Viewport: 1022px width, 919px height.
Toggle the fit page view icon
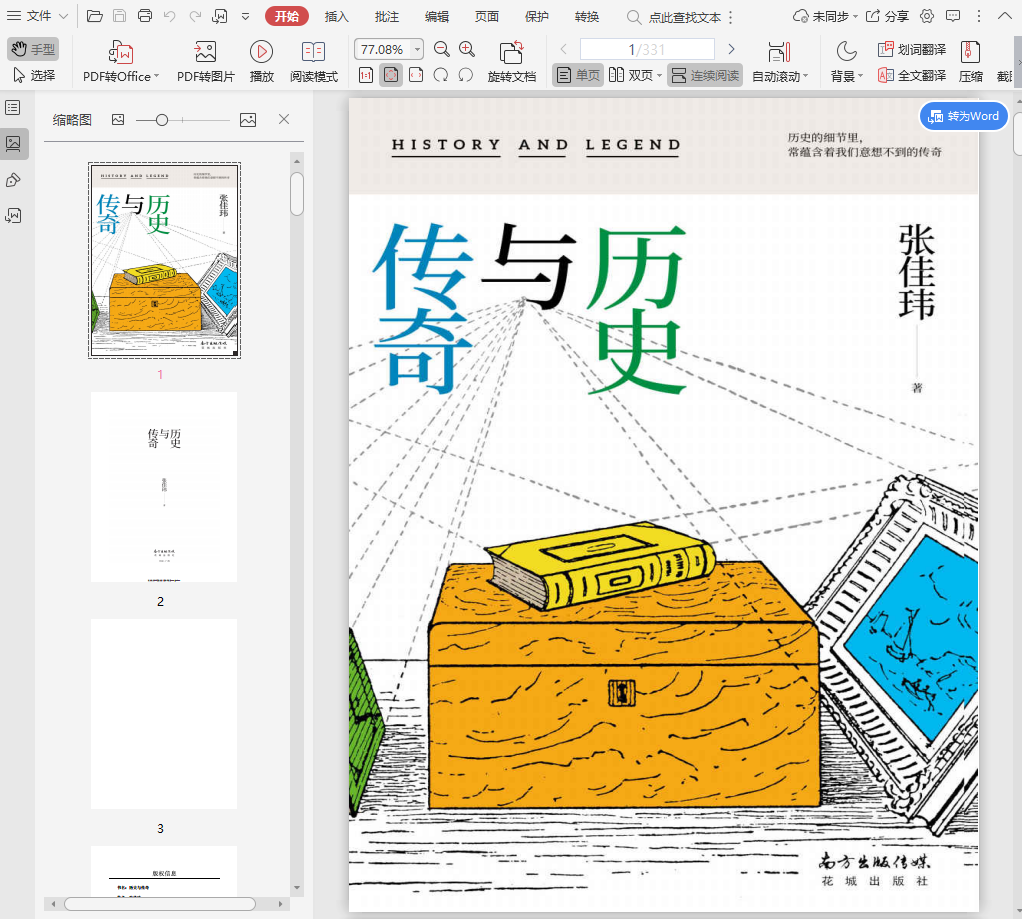[x=391, y=76]
